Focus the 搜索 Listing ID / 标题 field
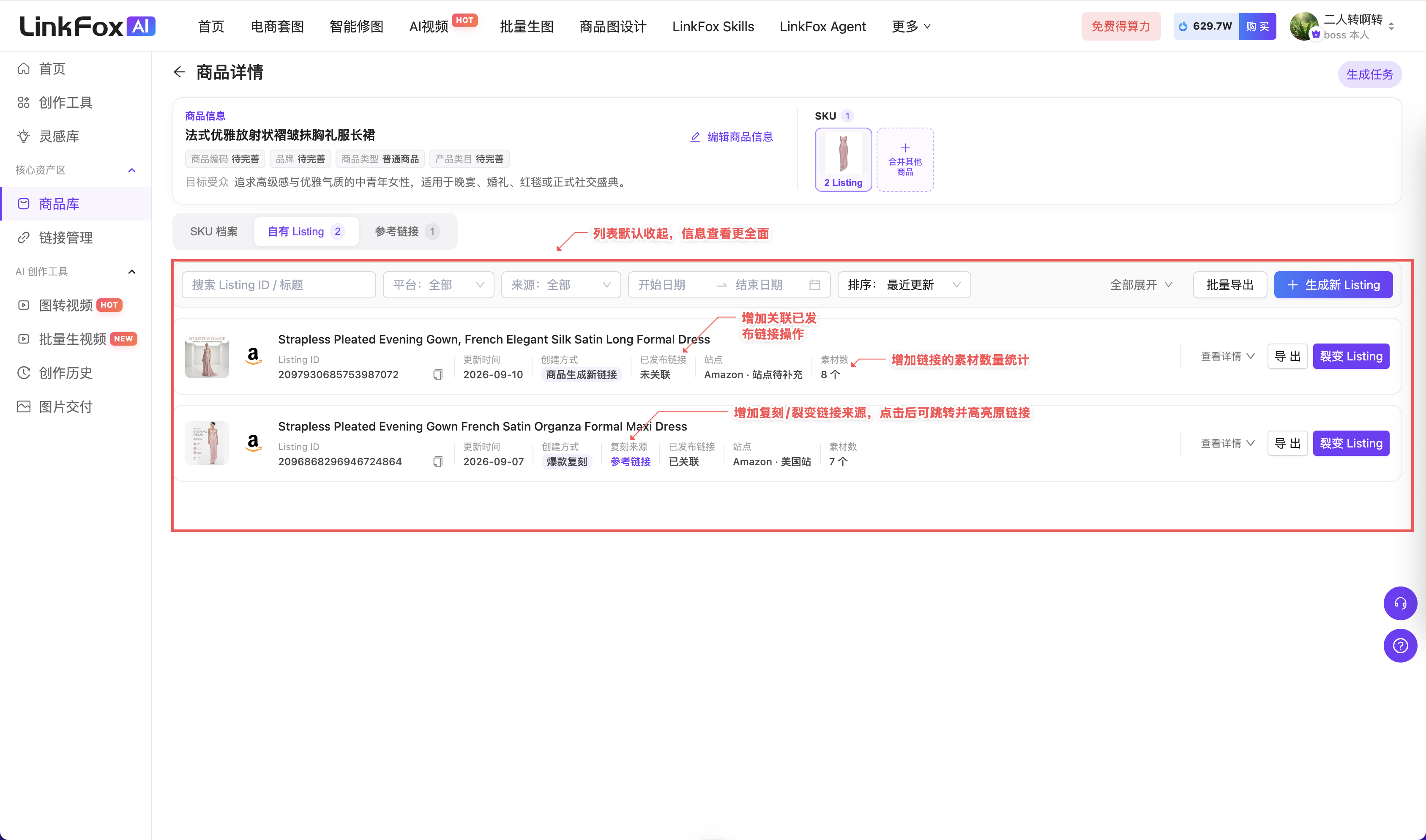This screenshot has height=840, width=1426. click(279, 285)
